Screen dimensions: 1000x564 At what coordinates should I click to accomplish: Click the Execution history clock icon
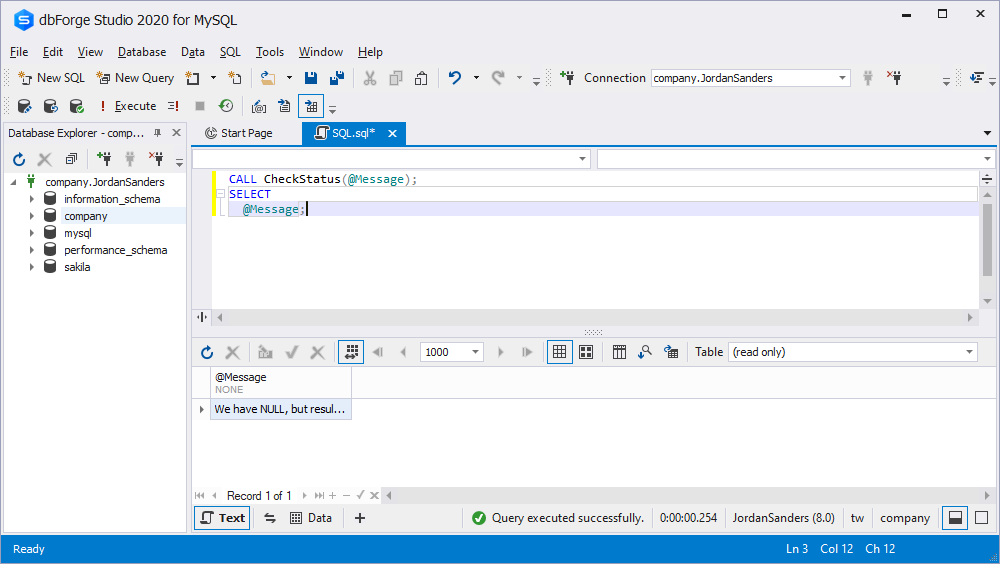tap(226, 106)
